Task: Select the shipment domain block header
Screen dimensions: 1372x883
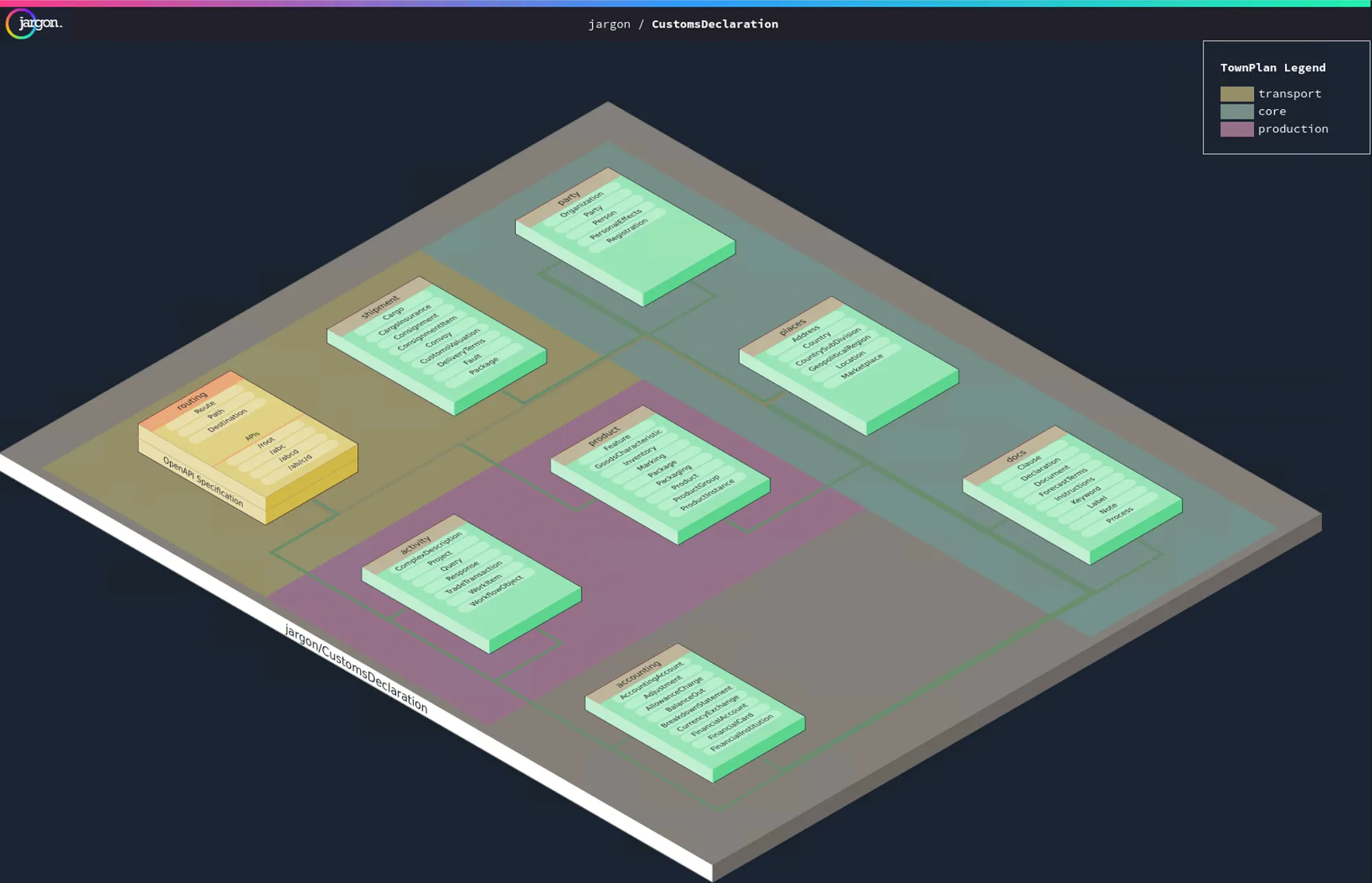Action: [x=379, y=307]
